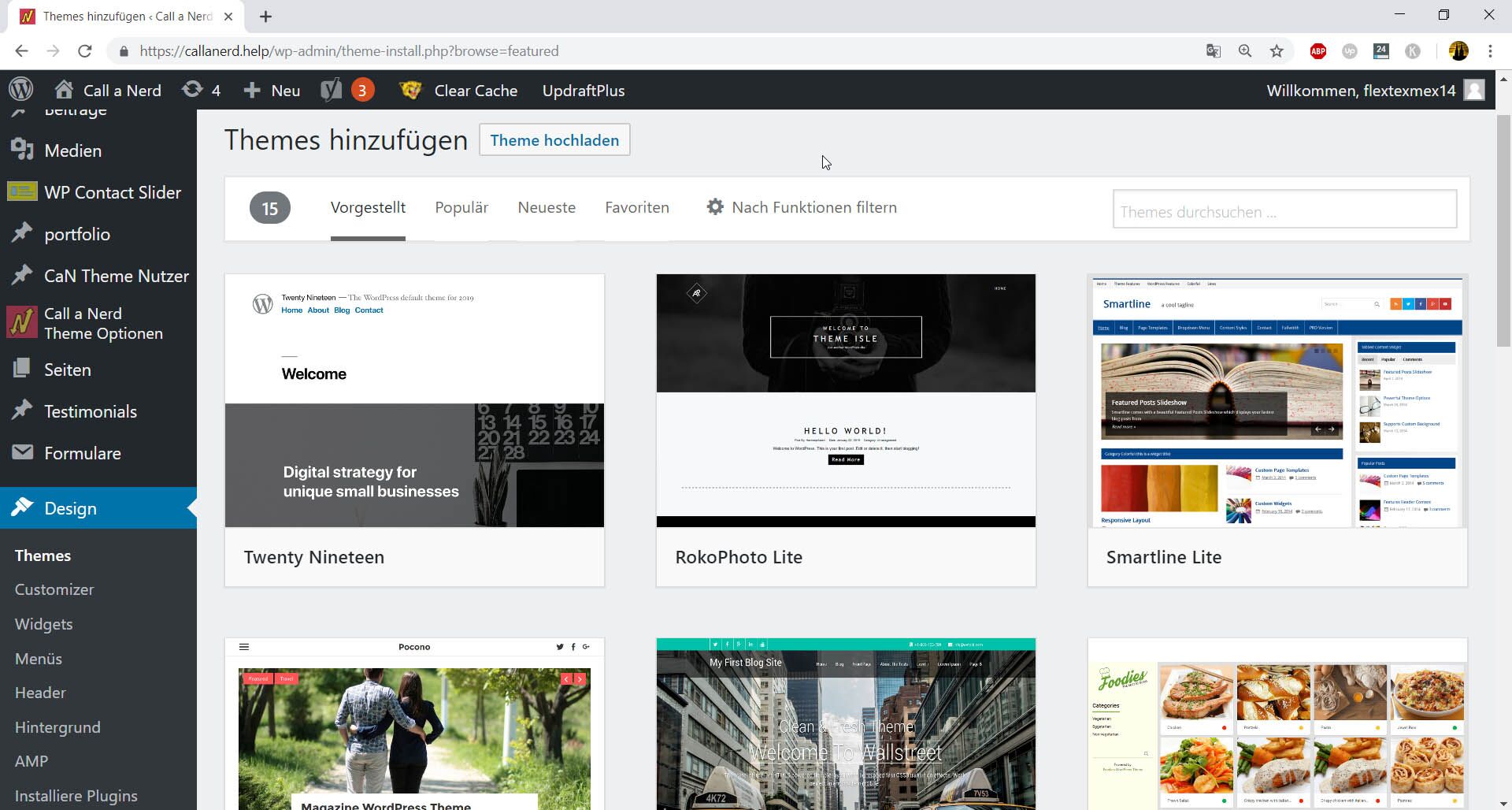
Task: Click the Seiten pages icon
Action: (22, 369)
